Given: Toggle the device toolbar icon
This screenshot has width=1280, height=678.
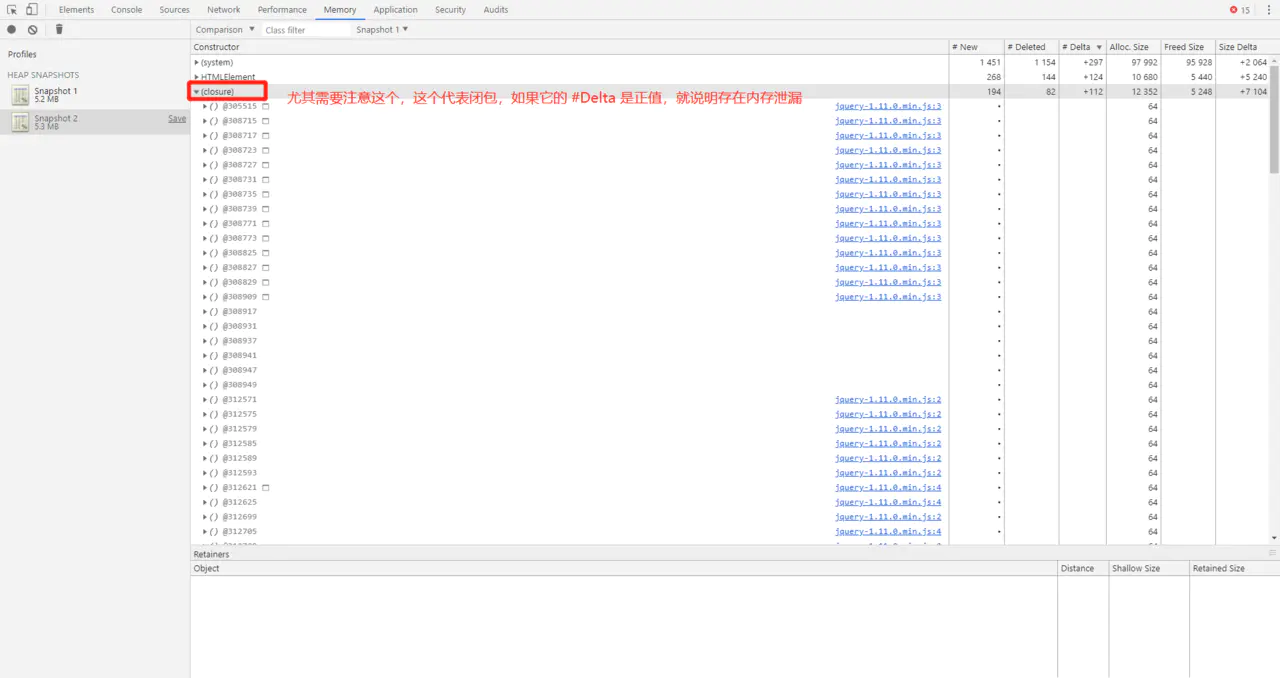Looking at the screenshot, I should coord(31,10).
